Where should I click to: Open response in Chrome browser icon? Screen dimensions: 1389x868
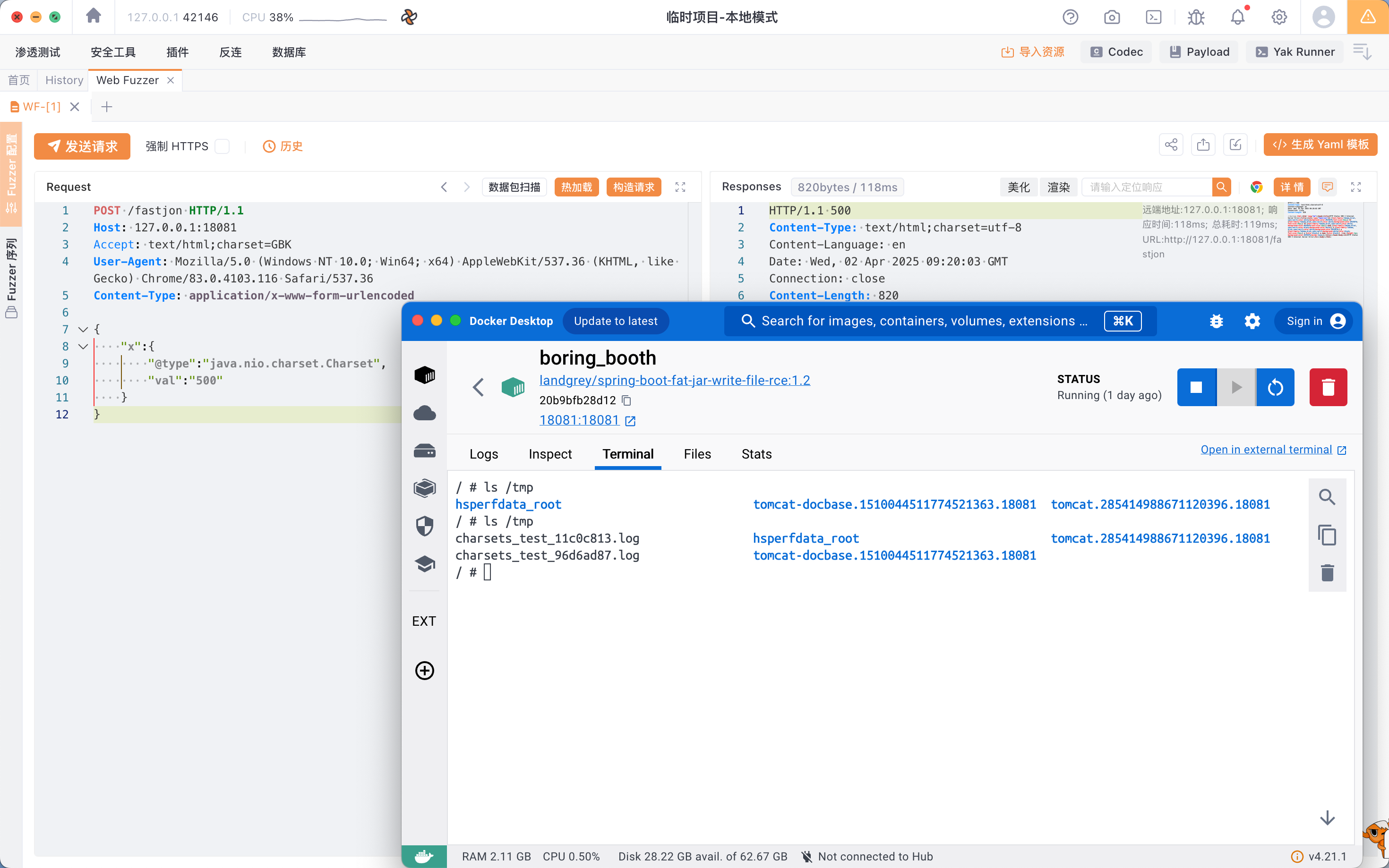(x=1256, y=187)
